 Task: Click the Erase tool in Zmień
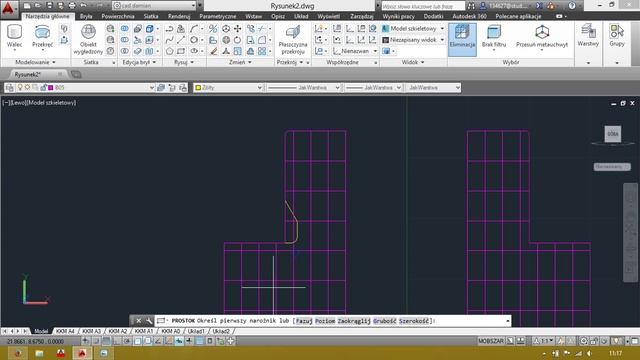click(213, 51)
